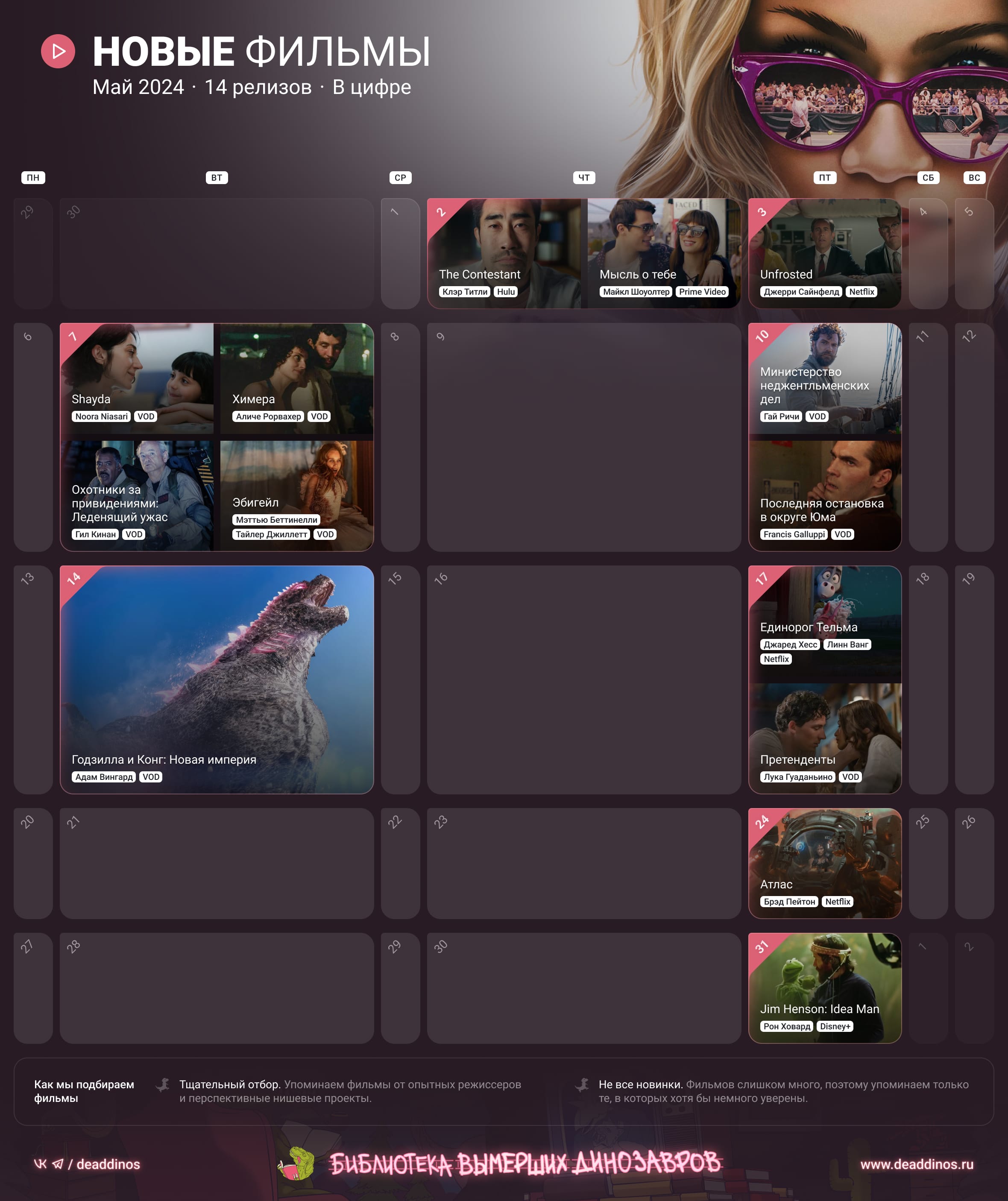Click the Аличе Рорвахер director tag
The image size is (1008, 1201).
268,416
